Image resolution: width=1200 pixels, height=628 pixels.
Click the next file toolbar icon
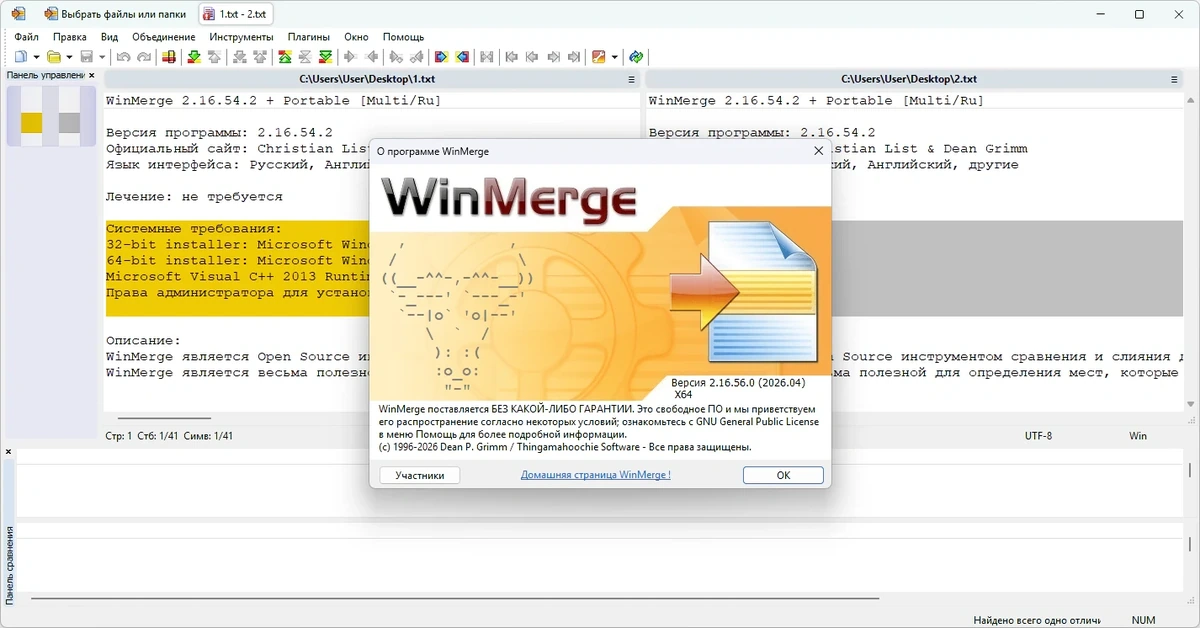tap(554, 57)
